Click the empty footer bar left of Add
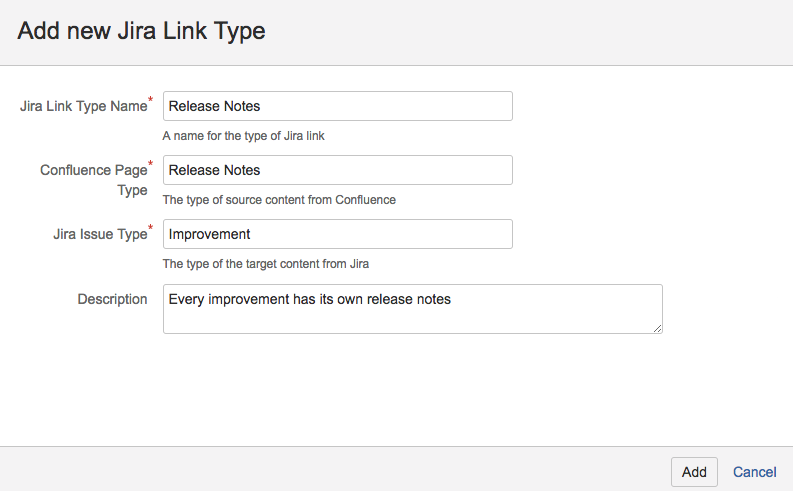The height and width of the screenshot is (491, 793). tap(330, 469)
